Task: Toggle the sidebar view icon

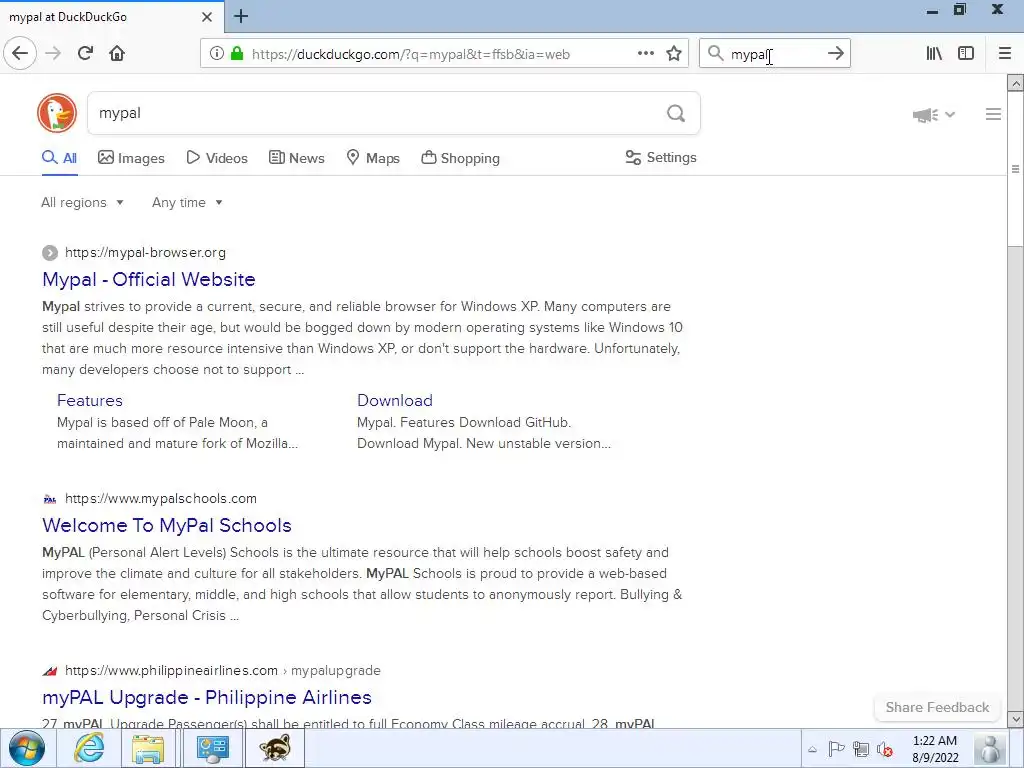Action: pos(966,54)
